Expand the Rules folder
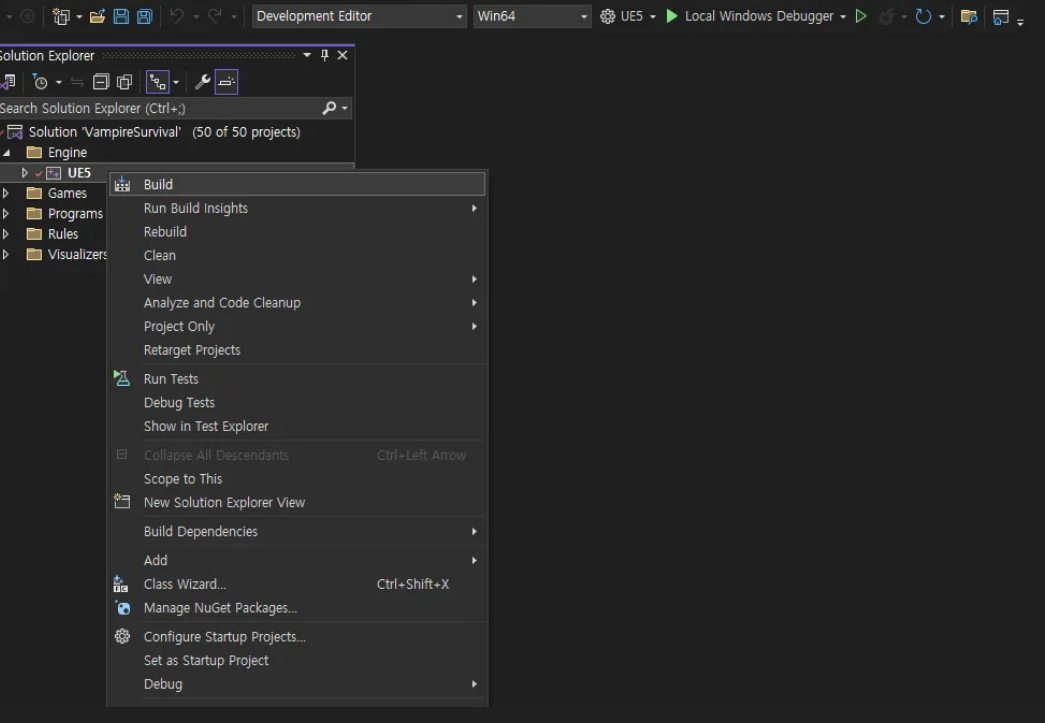Image resolution: width=1045 pixels, height=723 pixels. coord(6,234)
